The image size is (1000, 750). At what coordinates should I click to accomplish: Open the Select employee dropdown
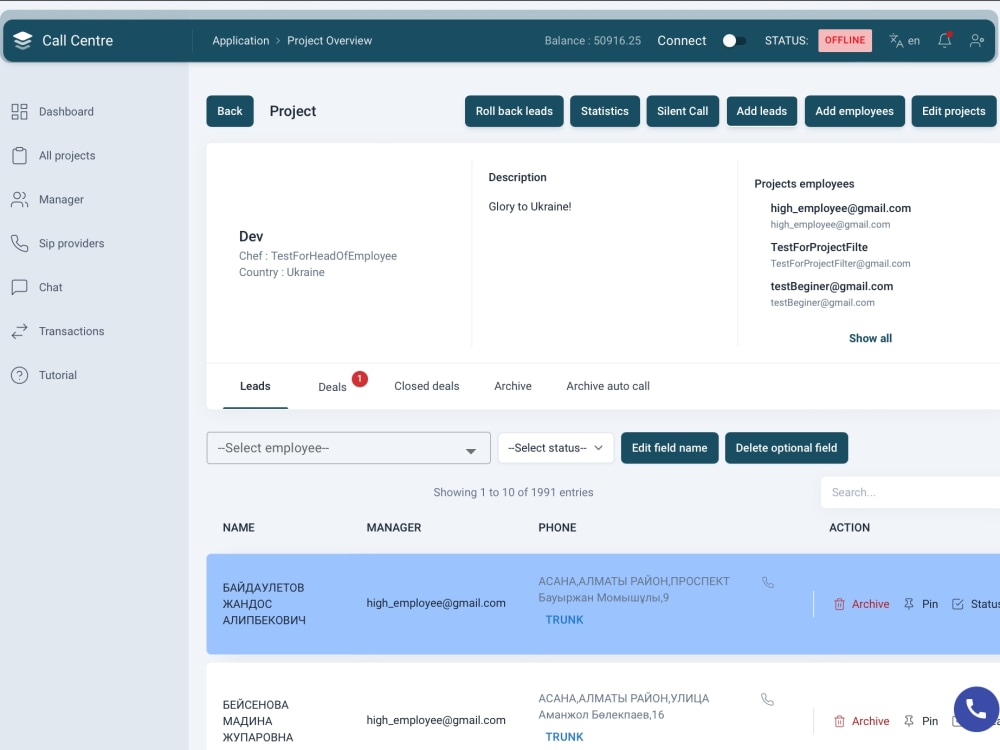point(348,448)
